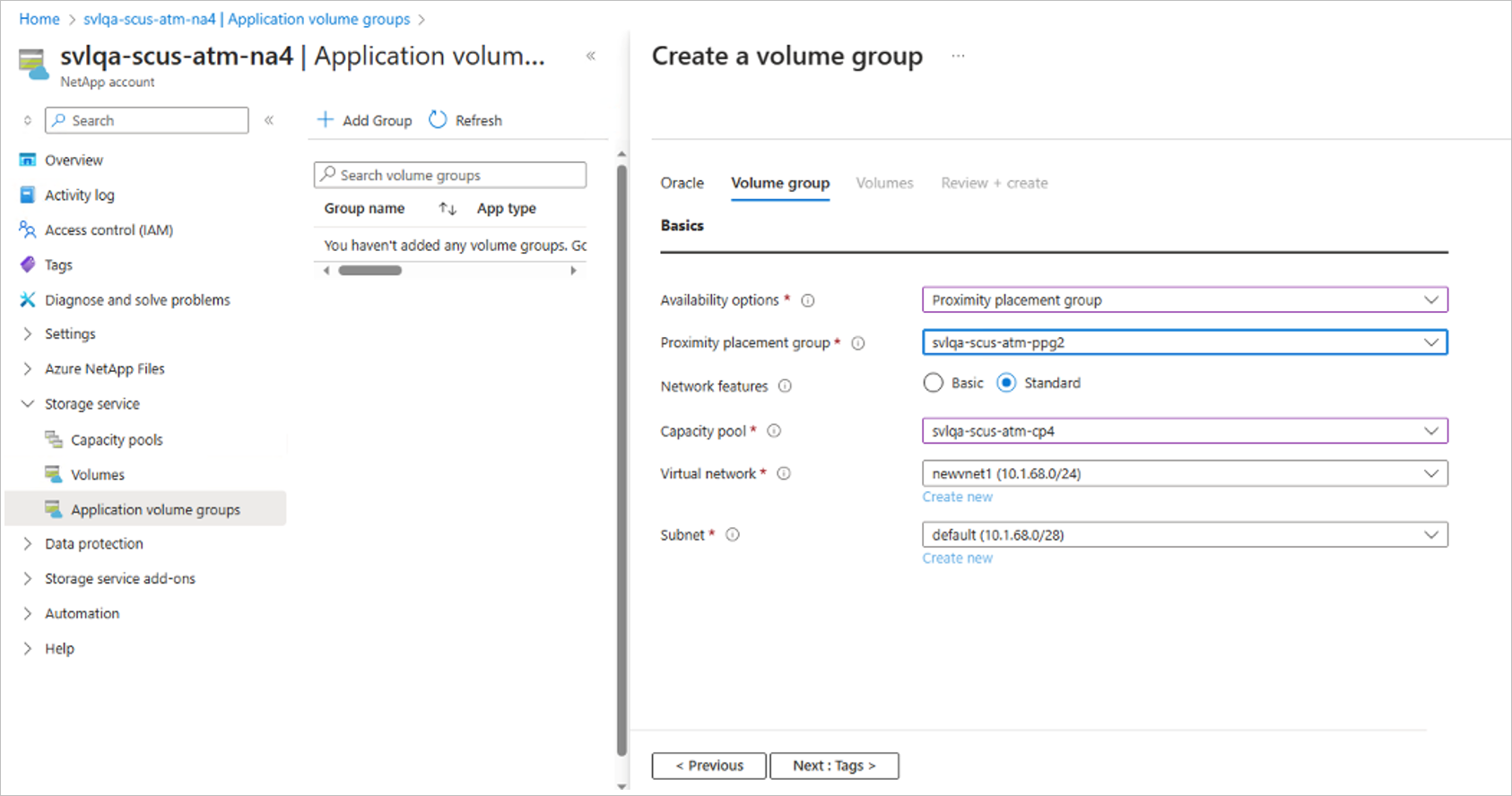Open Diagnose and solve problems
Screen dimensions: 1512x796
[x=137, y=299]
